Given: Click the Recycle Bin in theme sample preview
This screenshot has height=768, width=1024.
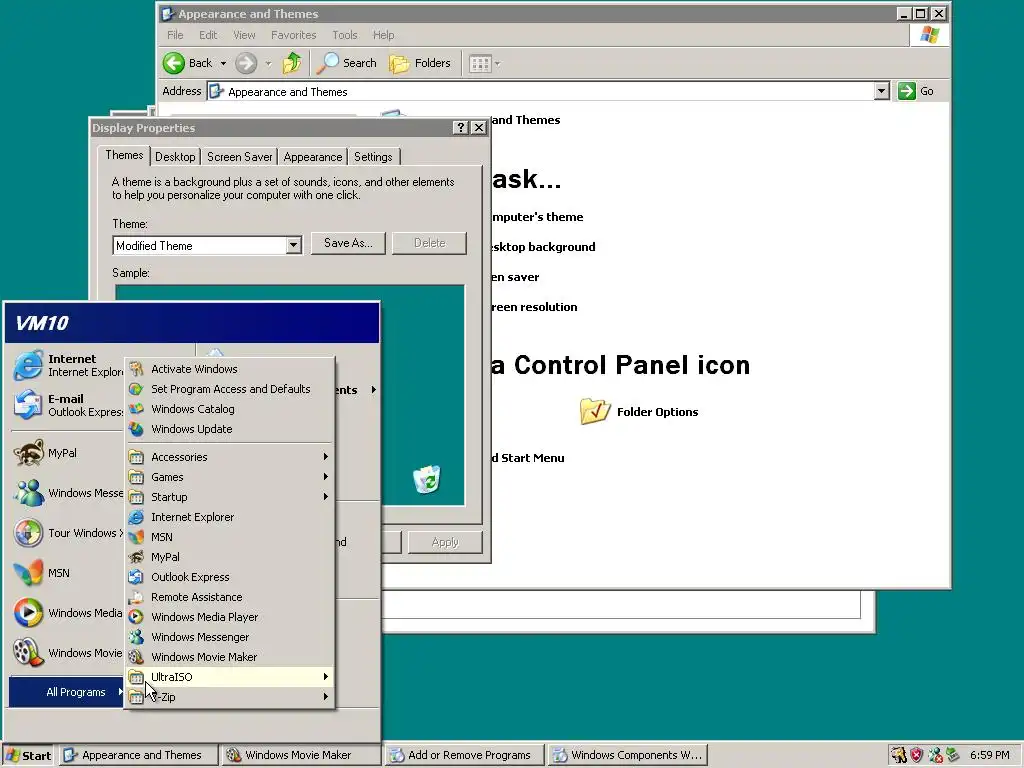Looking at the screenshot, I should [x=426, y=479].
